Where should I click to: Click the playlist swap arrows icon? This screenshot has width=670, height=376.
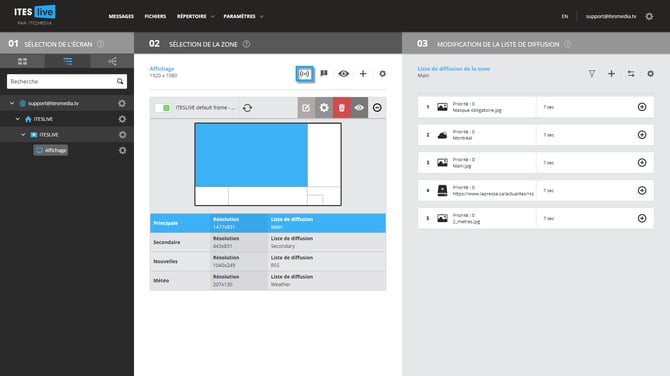[x=631, y=73]
